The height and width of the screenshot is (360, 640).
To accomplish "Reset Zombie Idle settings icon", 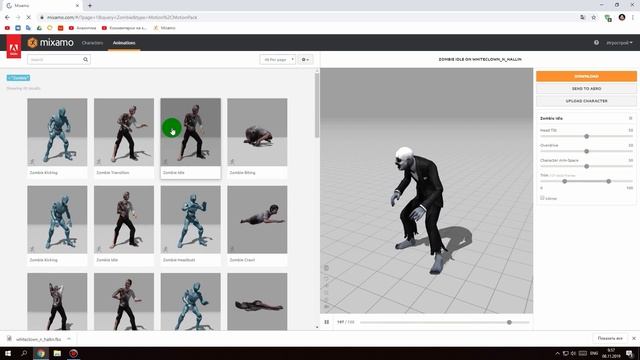I will click(x=631, y=118).
